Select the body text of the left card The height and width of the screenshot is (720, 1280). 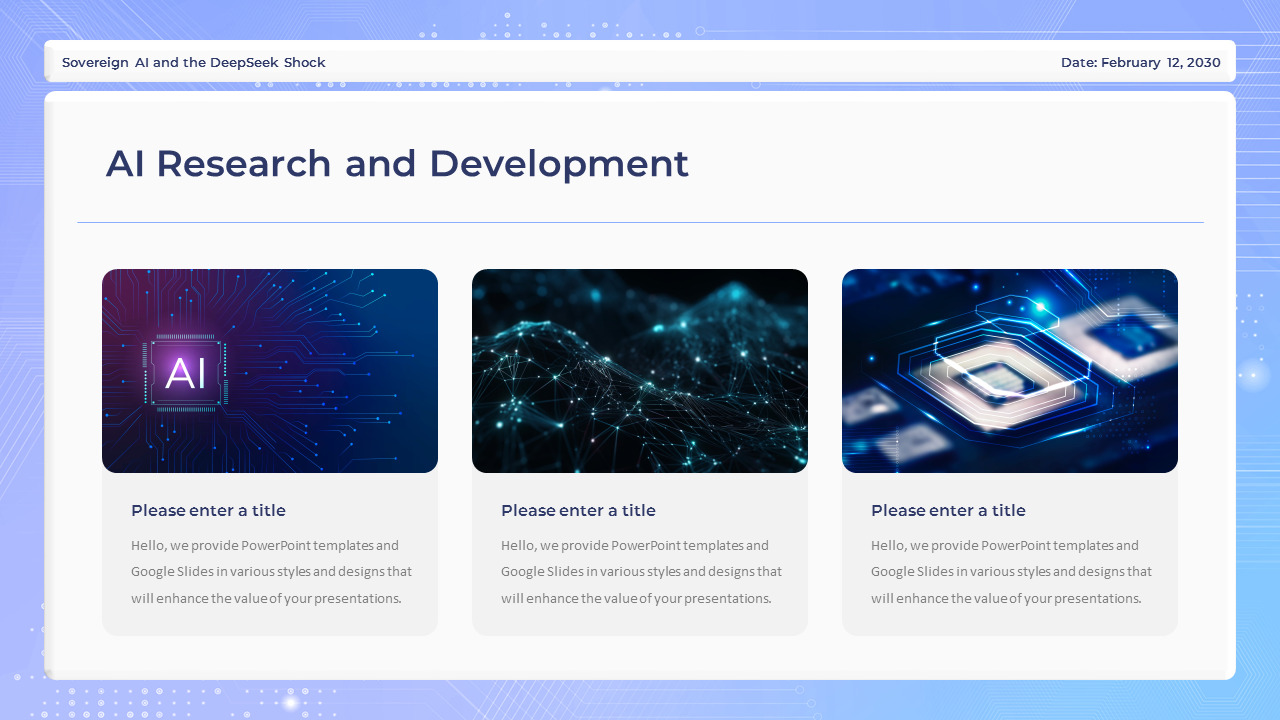tap(270, 571)
